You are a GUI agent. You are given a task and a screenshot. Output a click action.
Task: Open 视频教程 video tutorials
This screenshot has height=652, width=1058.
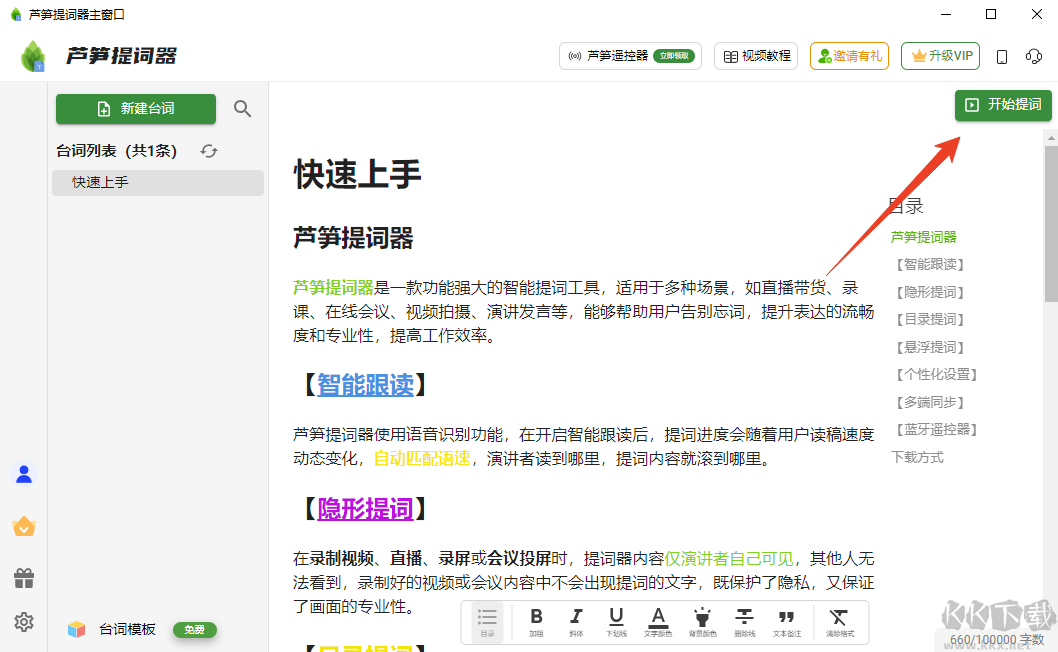[756, 56]
